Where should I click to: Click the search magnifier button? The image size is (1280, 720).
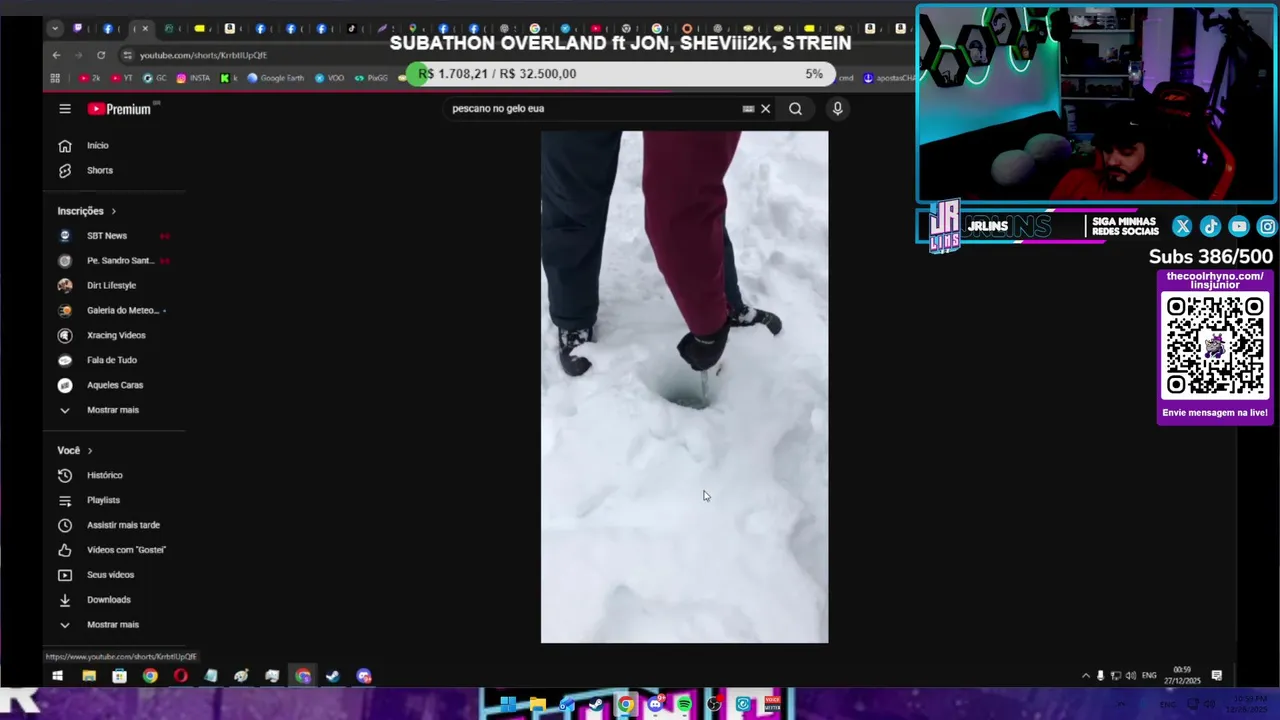point(795,109)
